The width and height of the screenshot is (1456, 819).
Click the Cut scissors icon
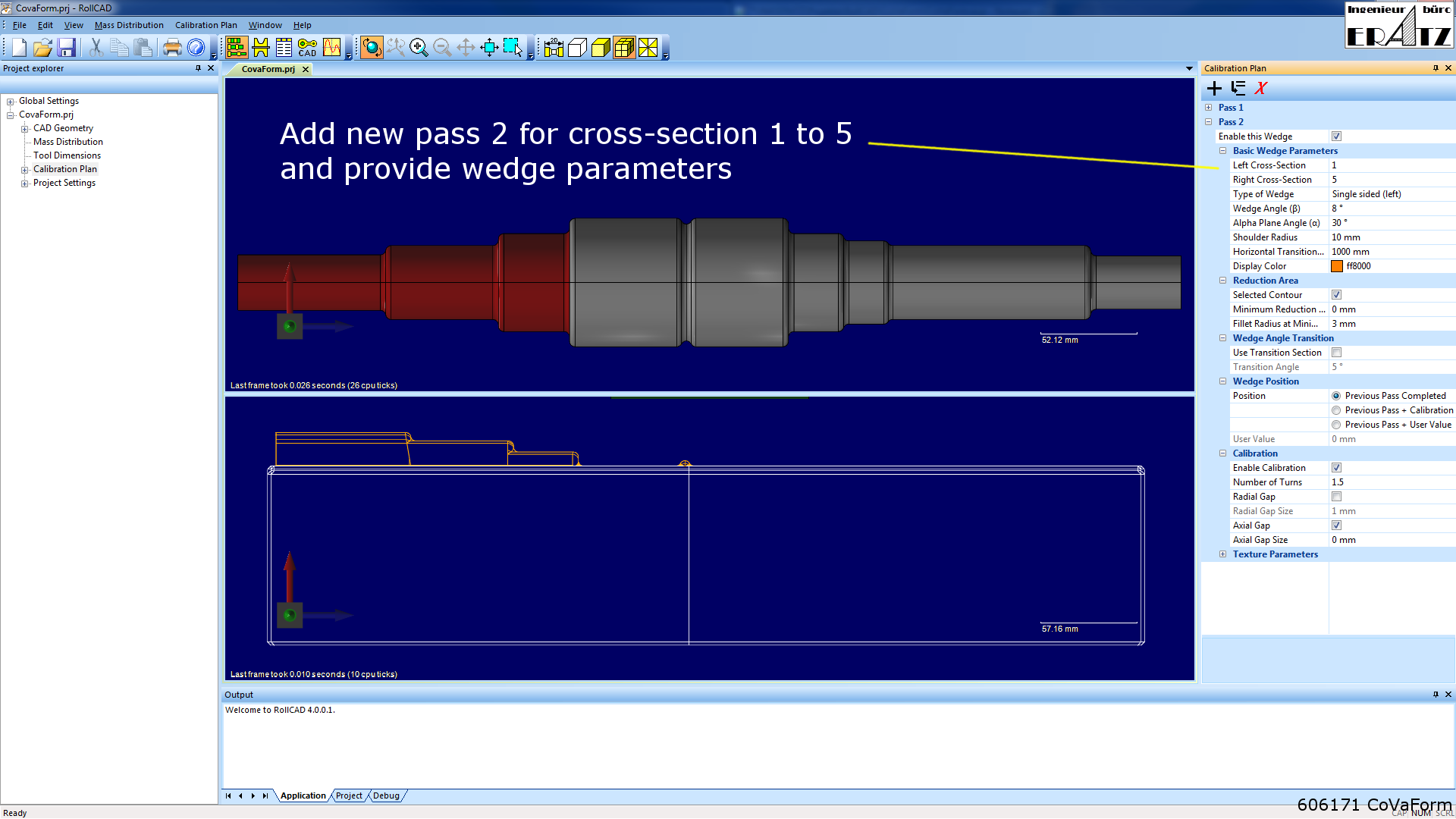[x=96, y=48]
